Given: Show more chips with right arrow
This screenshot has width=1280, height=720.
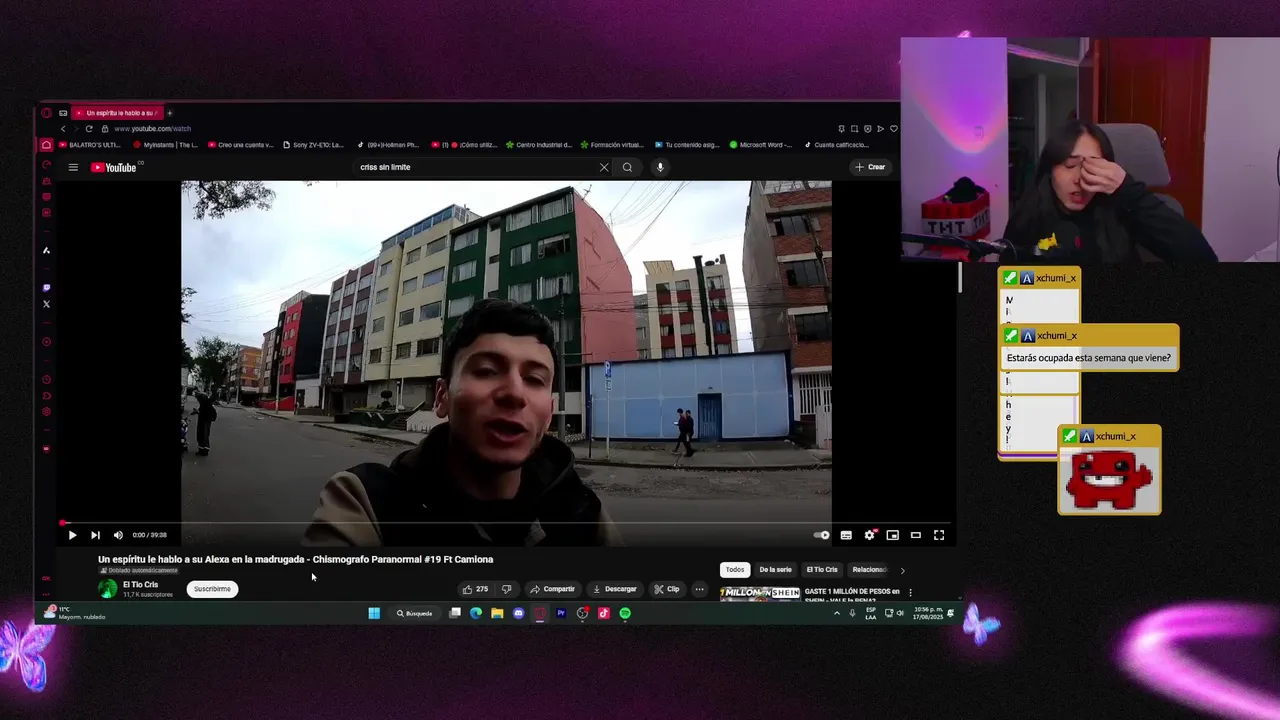Looking at the screenshot, I should coord(902,570).
